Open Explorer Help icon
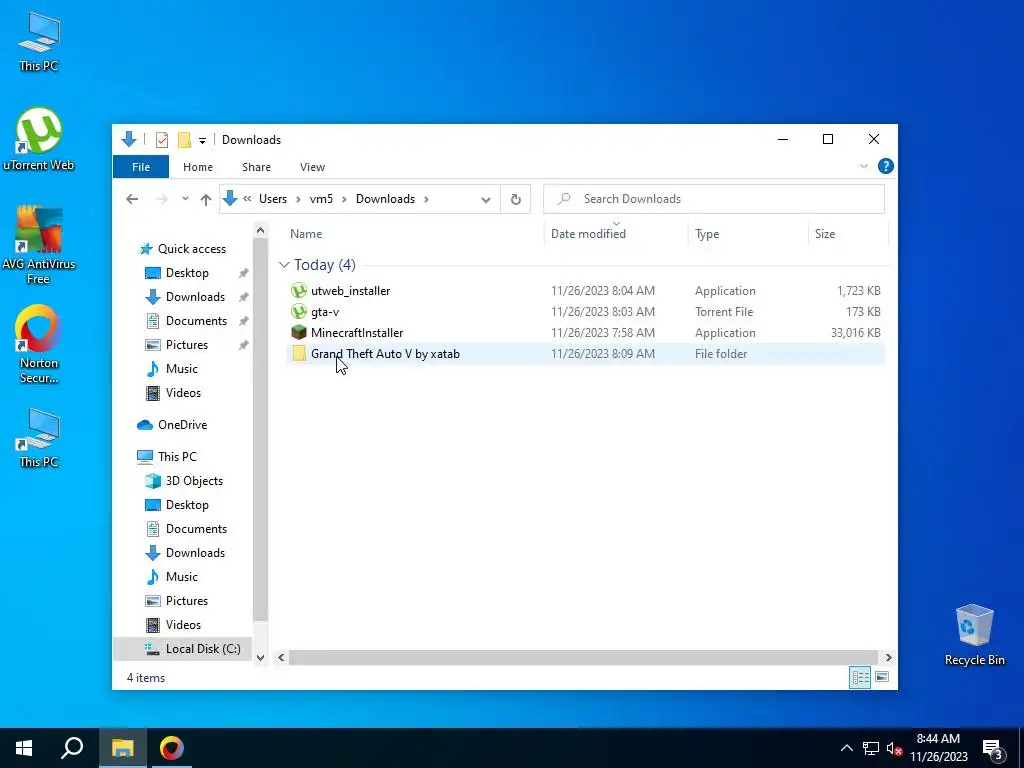 tap(886, 167)
